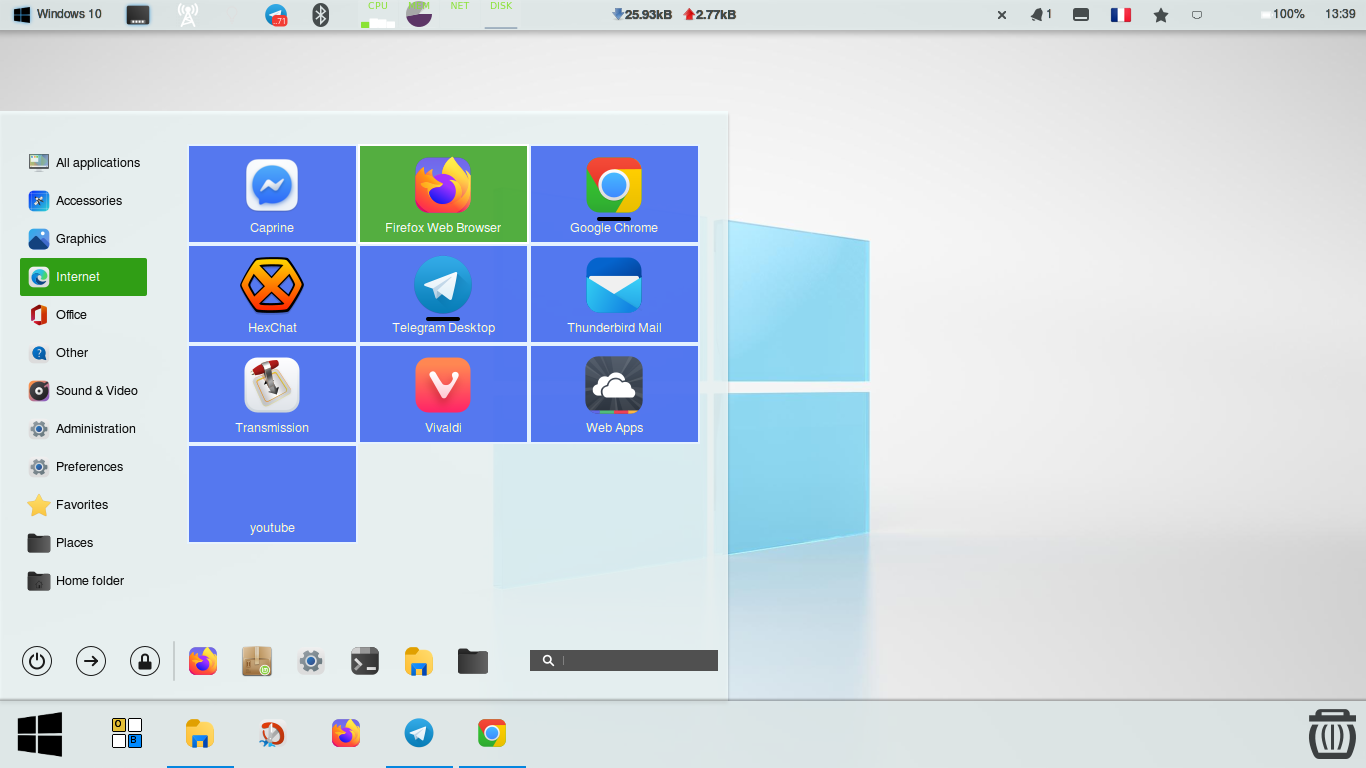Open the Administration category
1366x768 pixels.
(84, 429)
